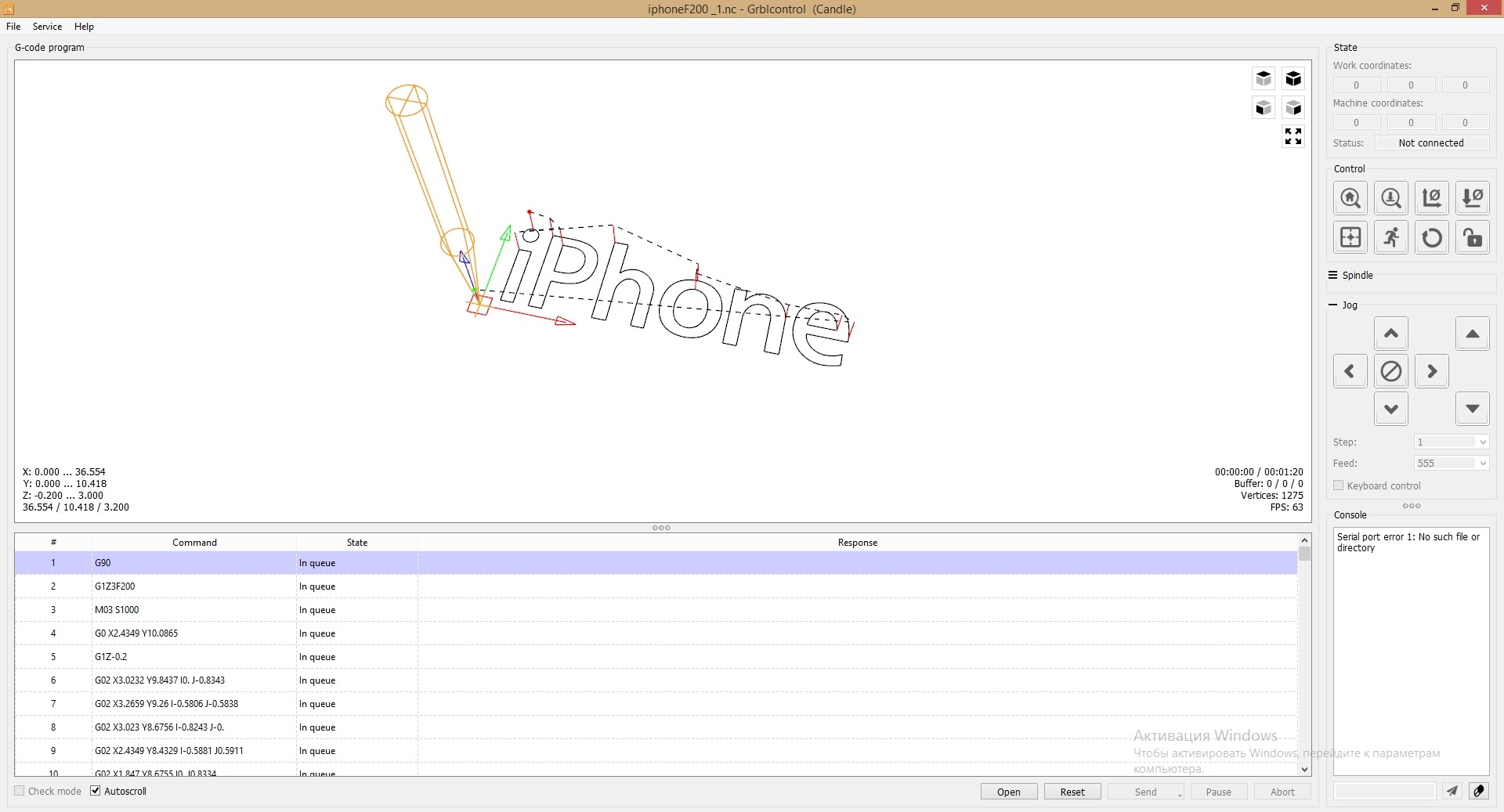Stop jogging with the center circle button
This screenshot has height=812, width=1504.
[1391, 371]
